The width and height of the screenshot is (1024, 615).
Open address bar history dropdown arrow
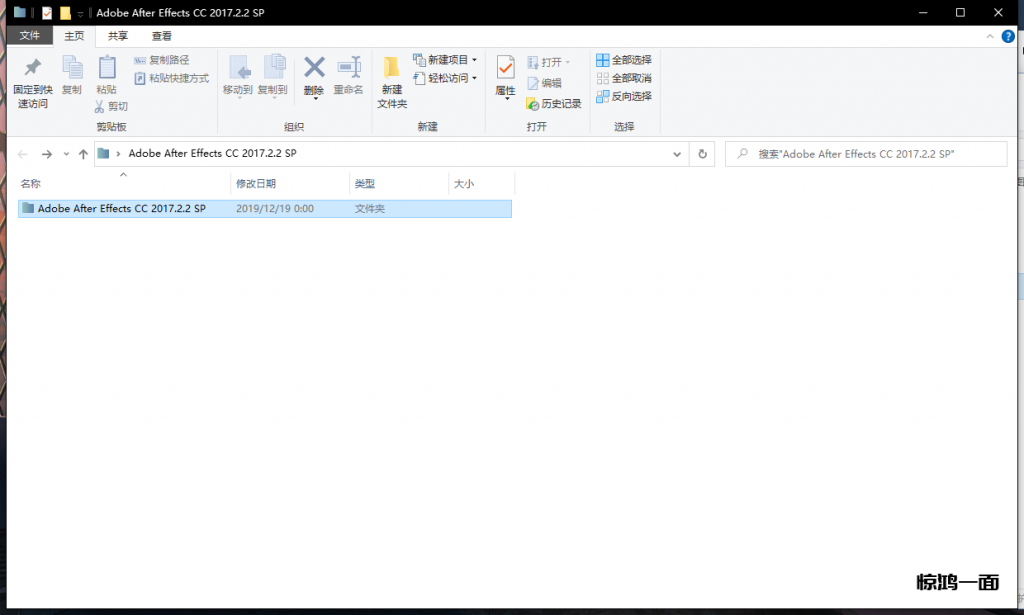pyautogui.click(x=677, y=154)
